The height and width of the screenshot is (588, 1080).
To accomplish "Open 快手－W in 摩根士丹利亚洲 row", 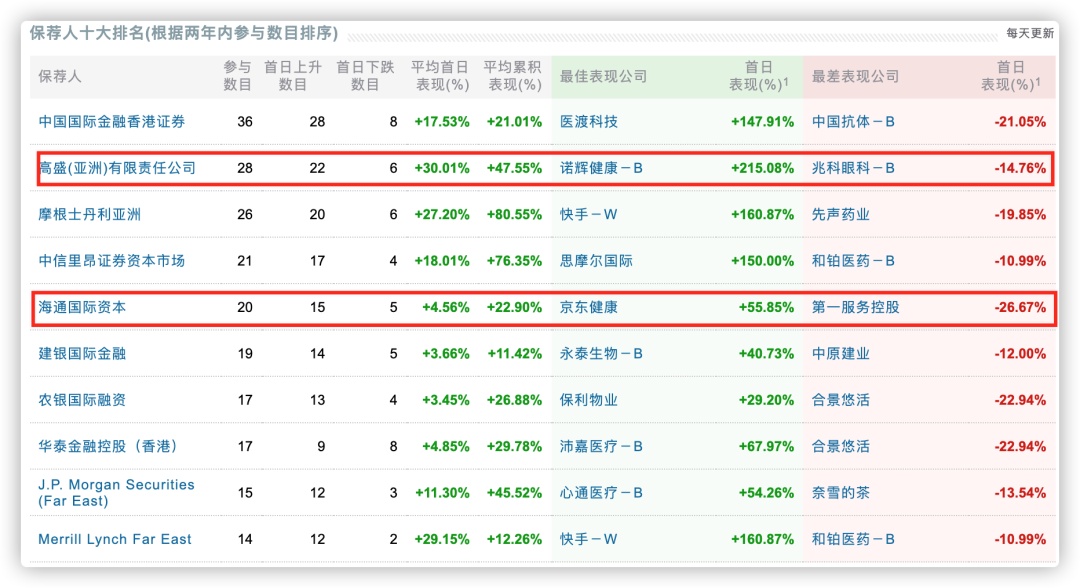I will [x=589, y=215].
